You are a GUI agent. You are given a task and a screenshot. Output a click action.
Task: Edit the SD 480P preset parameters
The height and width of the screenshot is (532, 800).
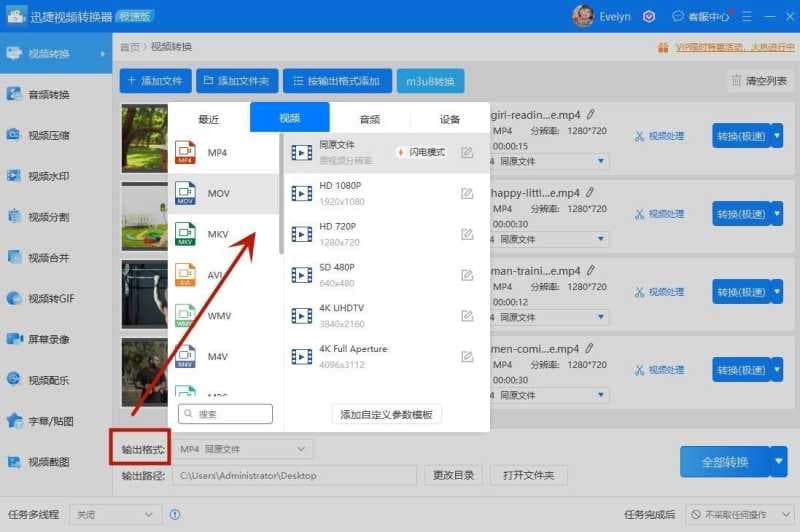click(x=467, y=275)
